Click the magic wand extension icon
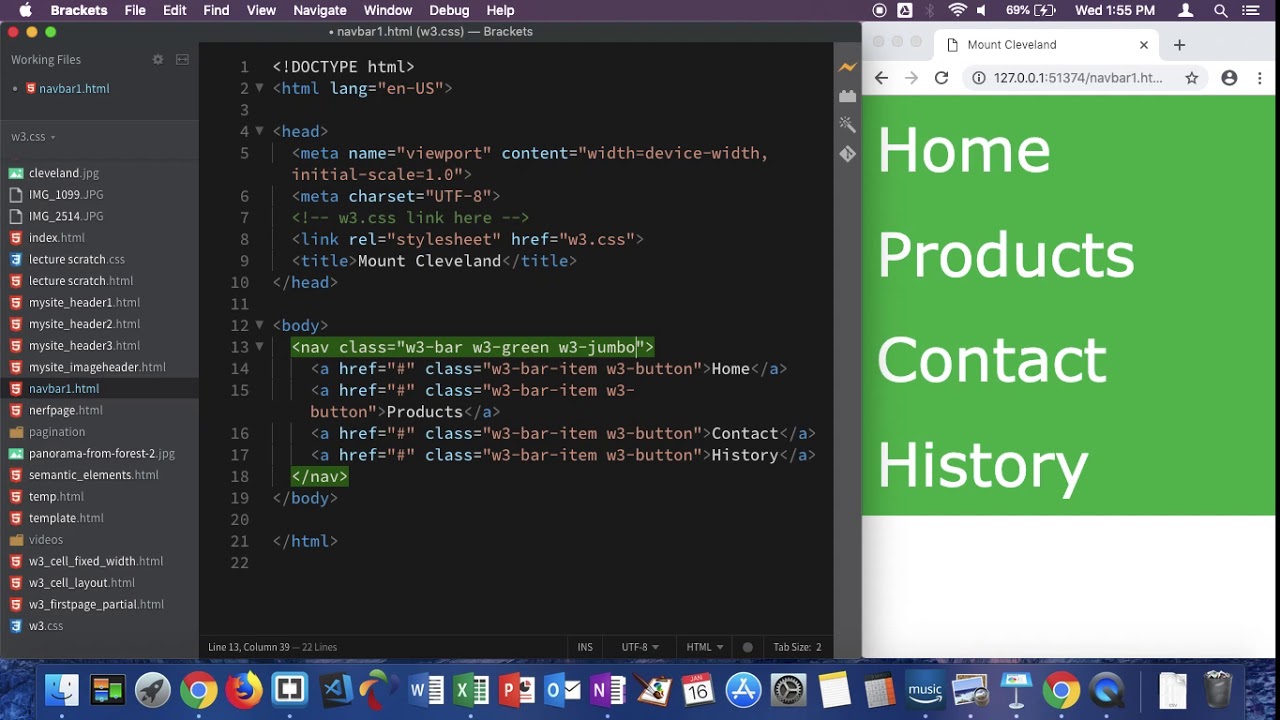The height and width of the screenshot is (720, 1280). tap(847, 125)
